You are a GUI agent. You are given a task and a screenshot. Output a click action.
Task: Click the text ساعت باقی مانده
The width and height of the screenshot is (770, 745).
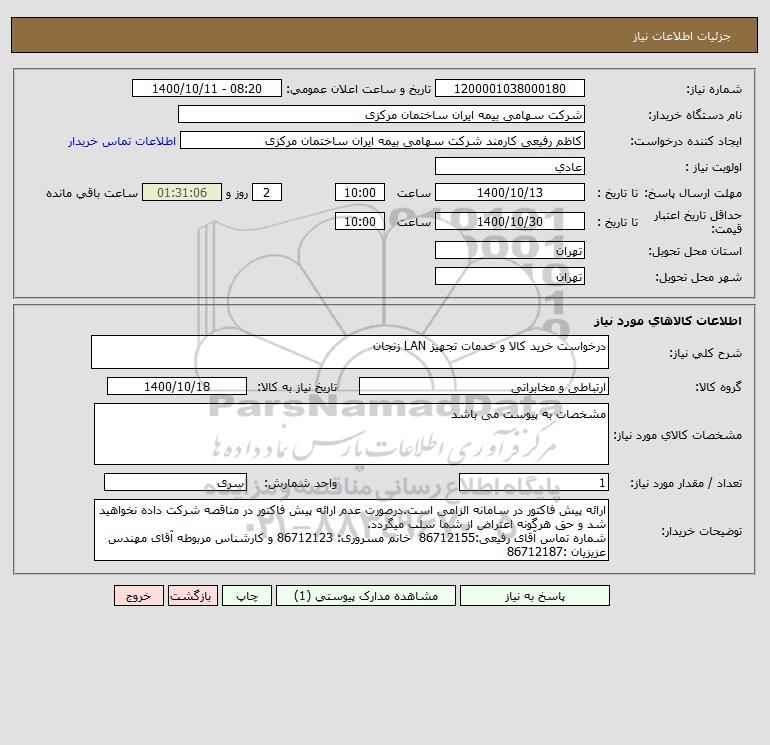coord(92,193)
